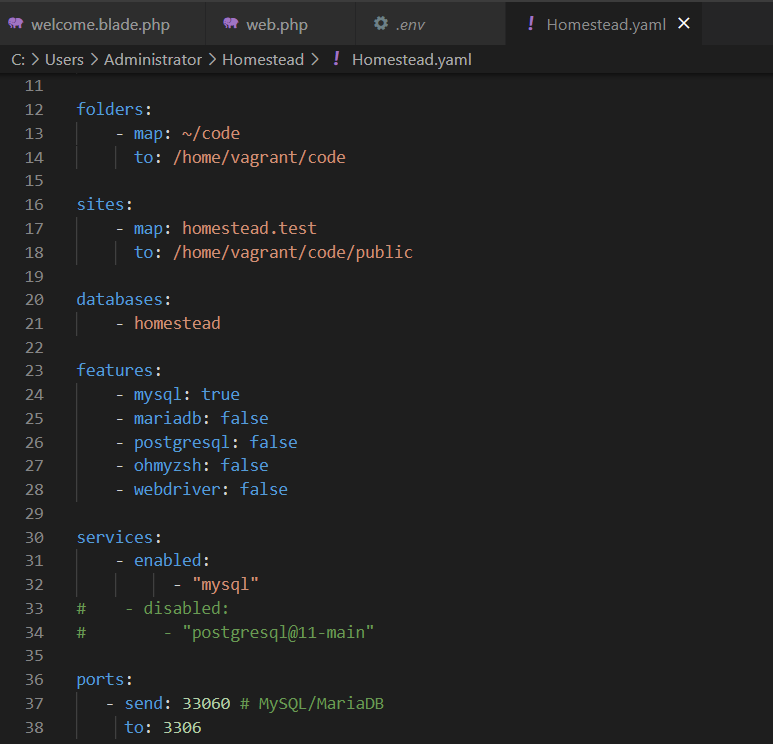Screen dimensions: 773x744
Task: Click the 3306 port value
Action: tap(182, 728)
